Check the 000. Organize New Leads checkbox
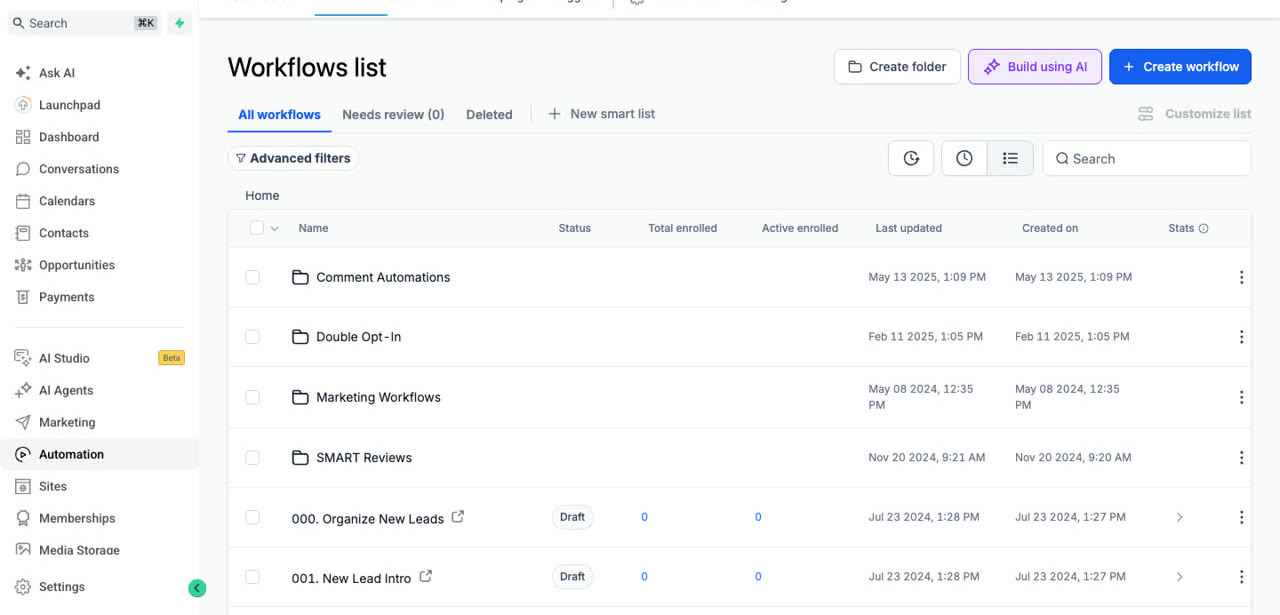 [252, 517]
